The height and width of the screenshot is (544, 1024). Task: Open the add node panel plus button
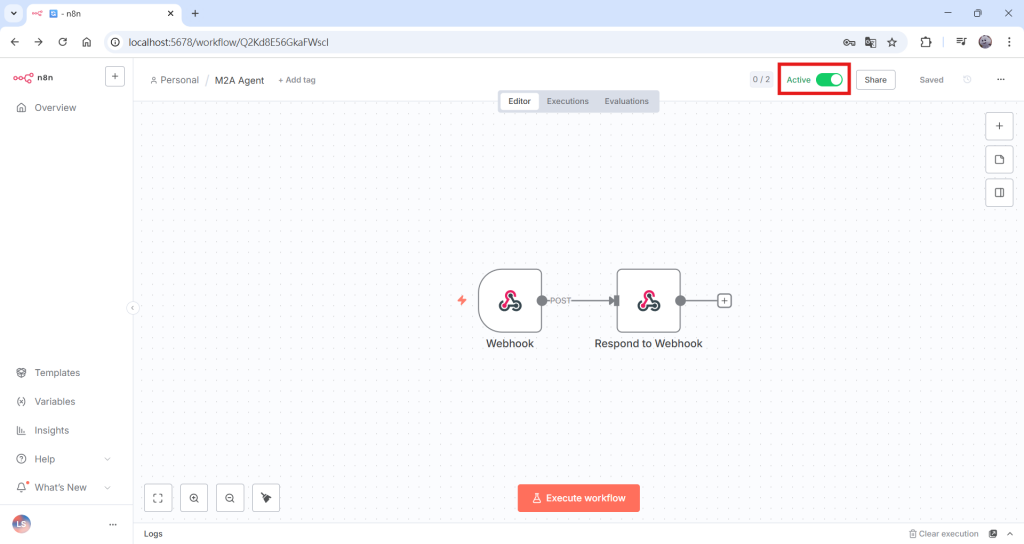click(999, 126)
